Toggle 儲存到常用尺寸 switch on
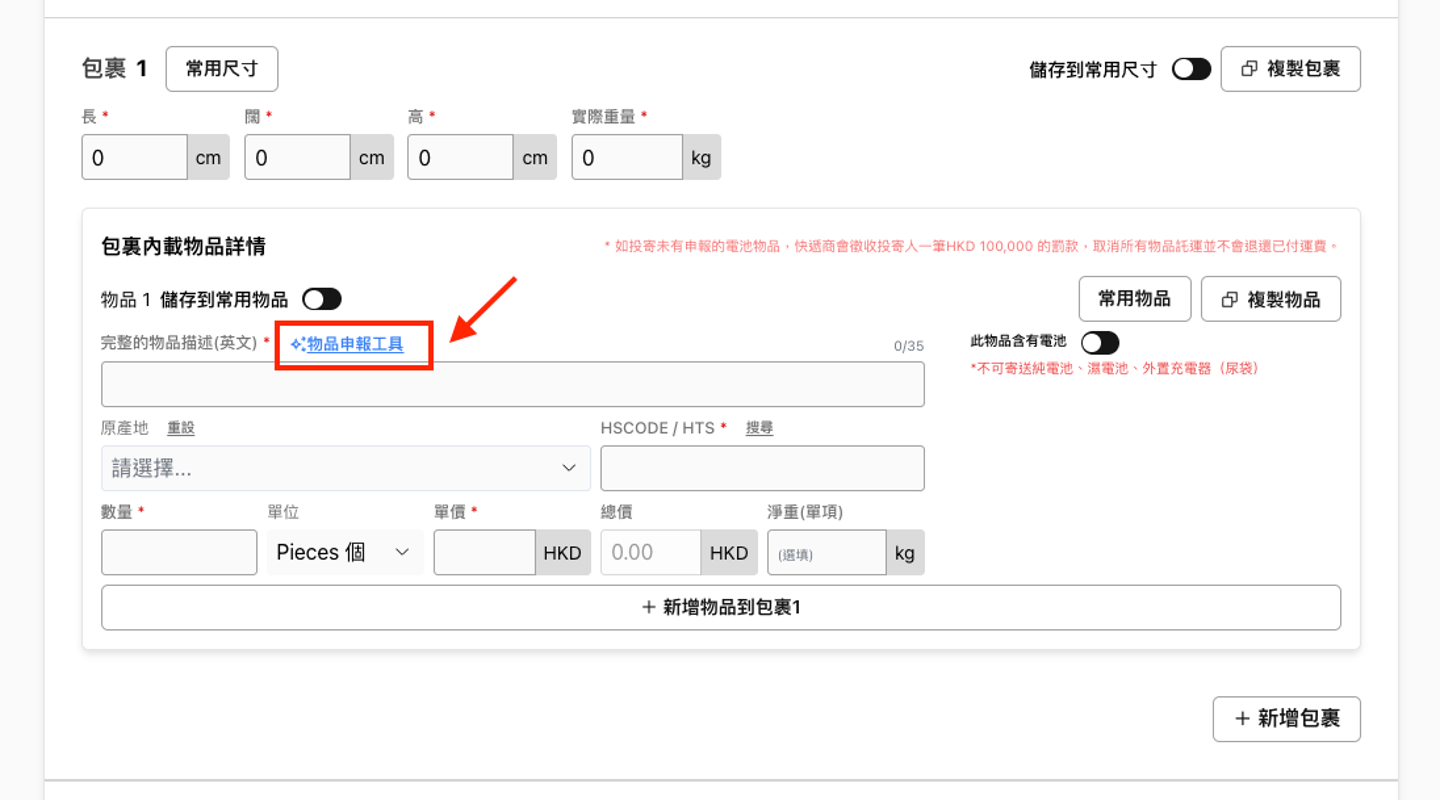The height and width of the screenshot is (800, 1440). 1191,69
